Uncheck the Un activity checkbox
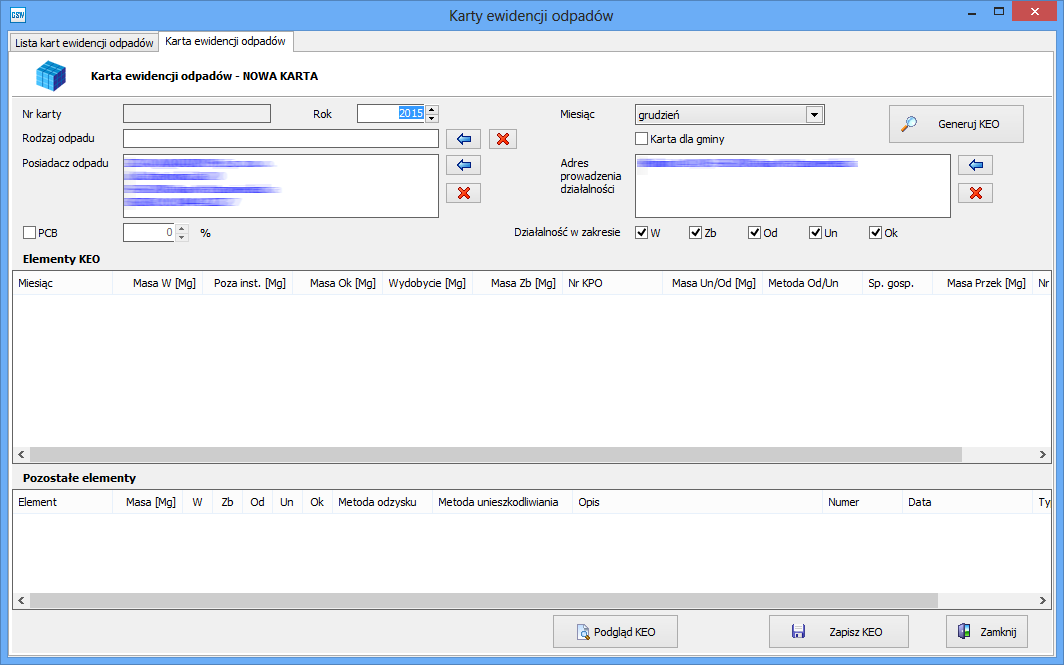1064x665 pixels. tap(815, 233)
